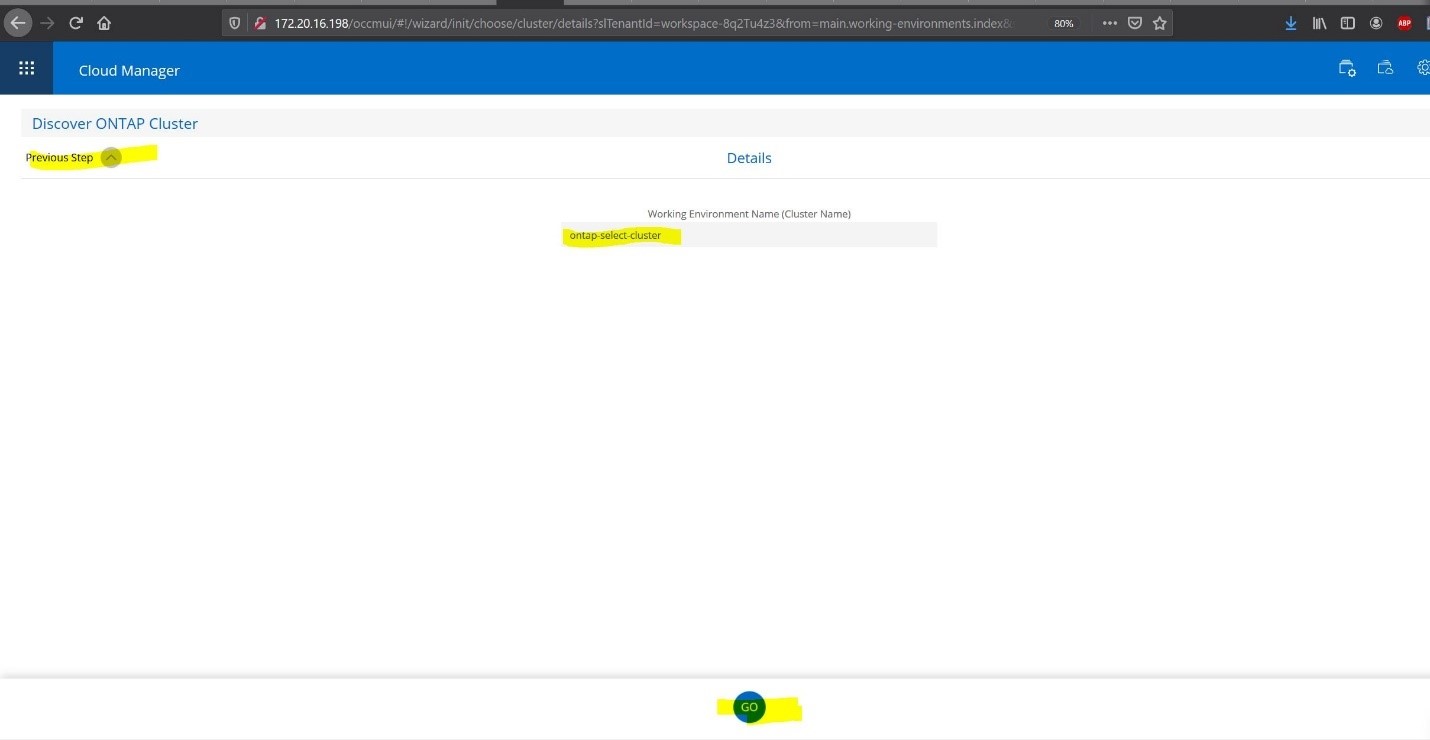The image size is (1430, 740).
Task: Reload the page with the refresh icon
Action: 75,22
